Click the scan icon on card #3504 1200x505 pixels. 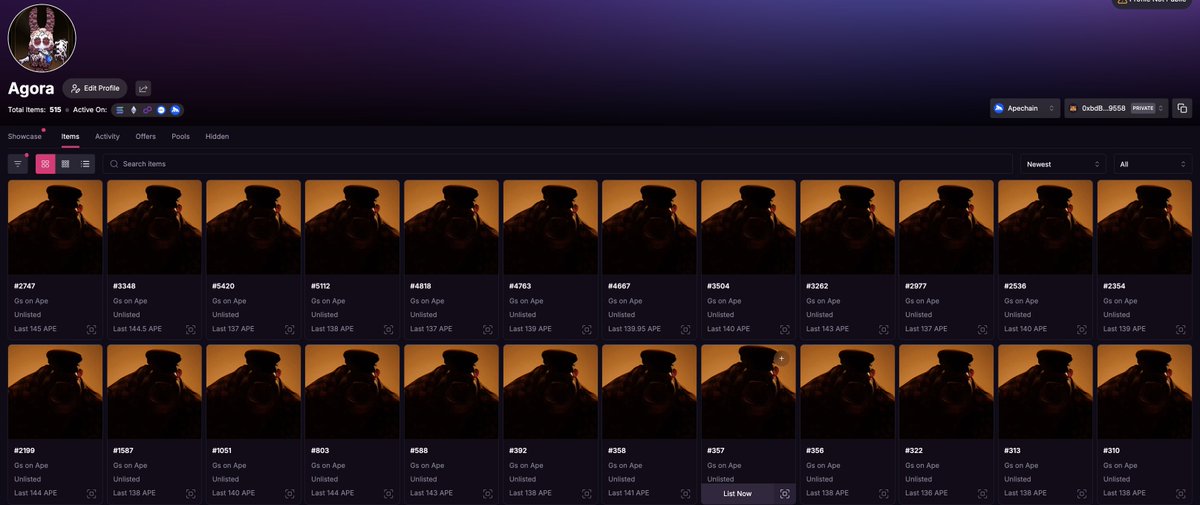pyautogui.click(x=784, y=329)
